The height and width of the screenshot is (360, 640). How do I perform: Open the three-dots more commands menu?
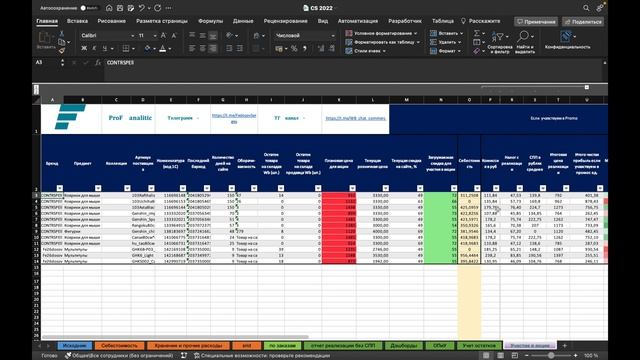[169, 8]
